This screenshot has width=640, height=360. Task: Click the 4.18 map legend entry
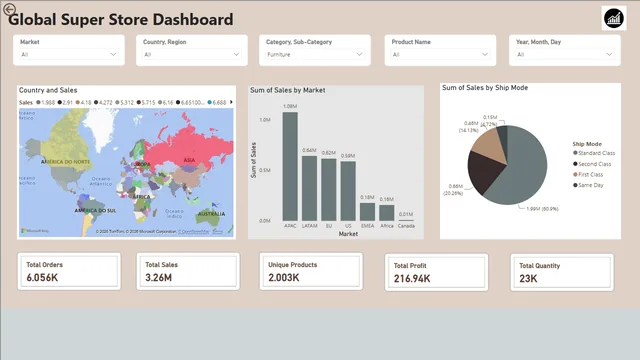(84, 102)
